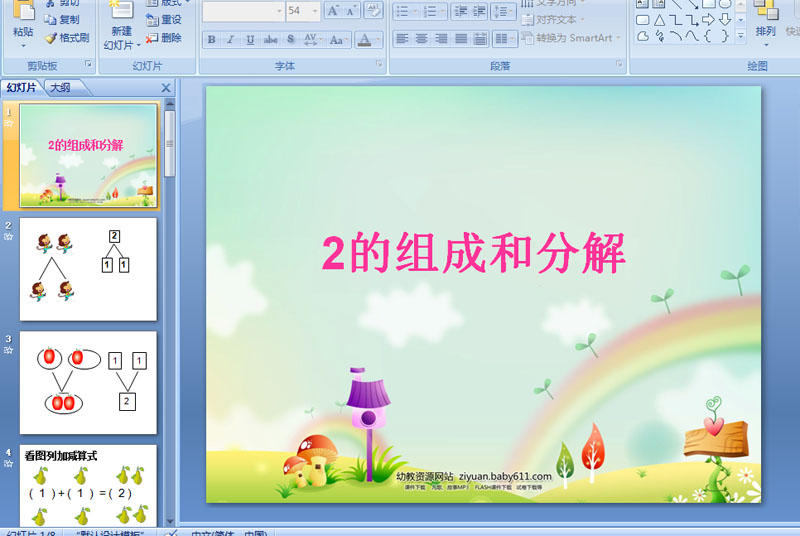Image resolution: width=800 pixels, height=536 pixels.
Task: Toggle text shadow S button
Action: pos(290,39)
